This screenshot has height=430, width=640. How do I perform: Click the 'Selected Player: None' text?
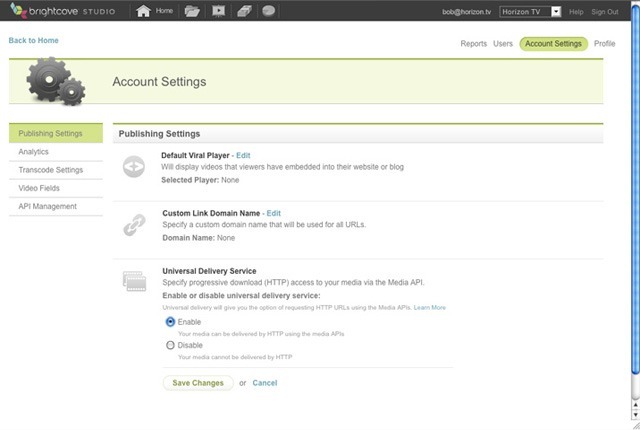(x=200, y=180)
